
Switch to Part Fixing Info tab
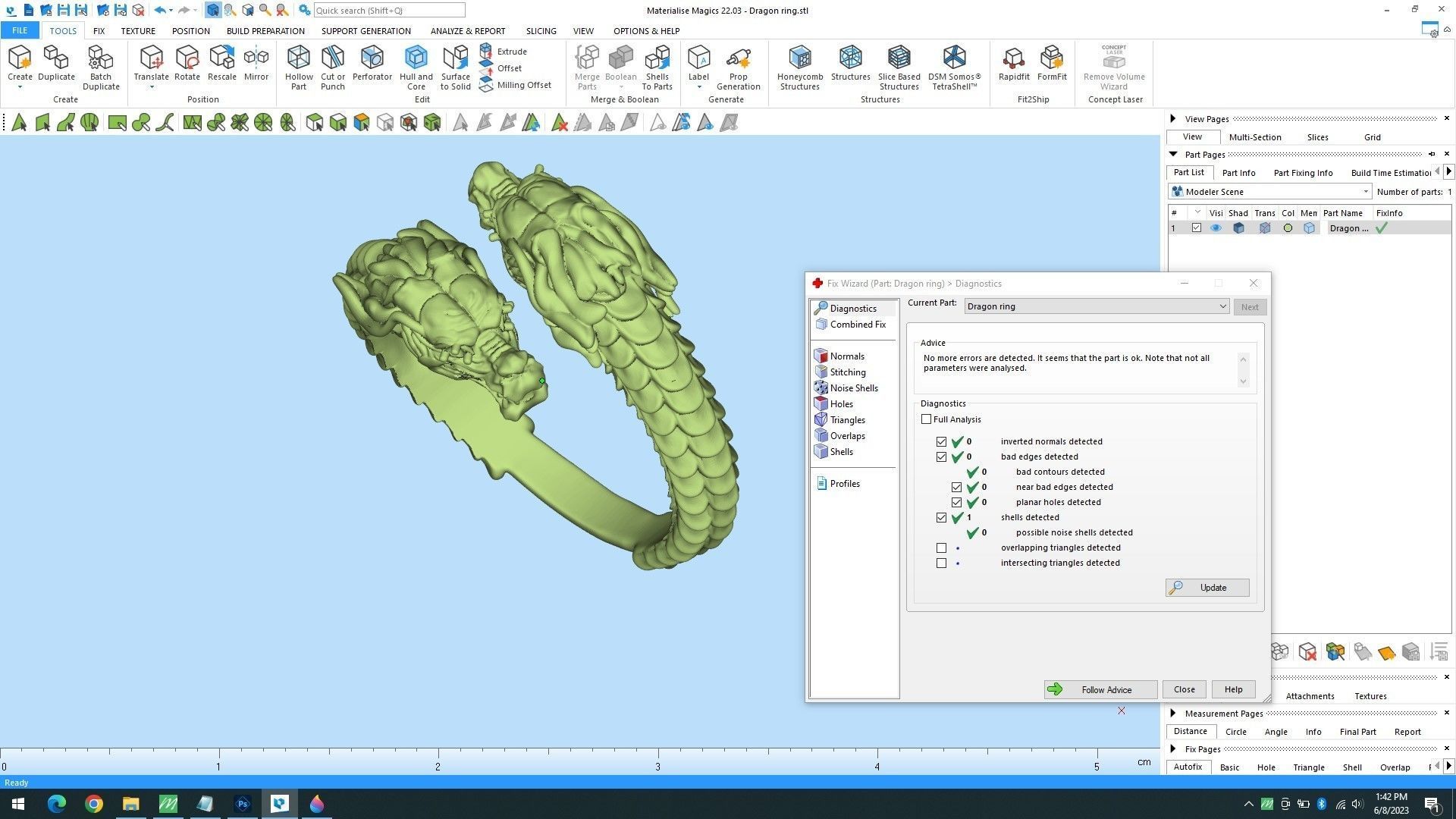click(1303, 173)
